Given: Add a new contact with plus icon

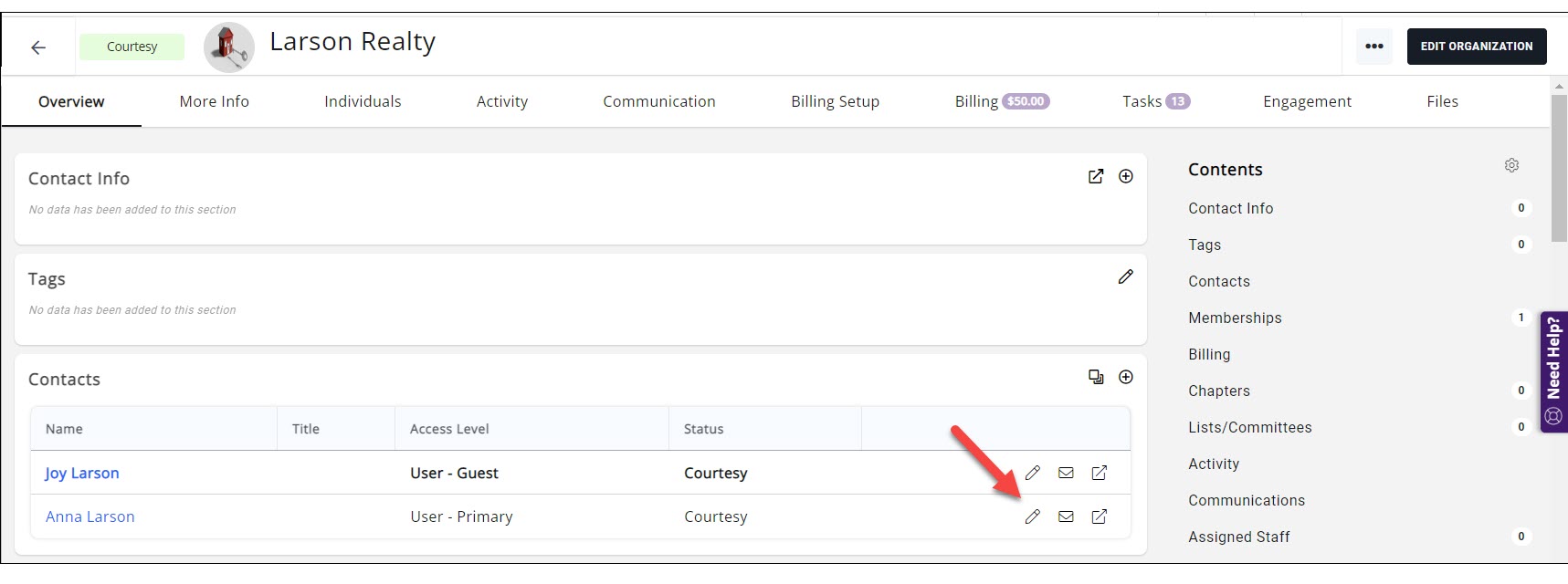Looking at the screenshot, I should click(x=1126, y=377).
